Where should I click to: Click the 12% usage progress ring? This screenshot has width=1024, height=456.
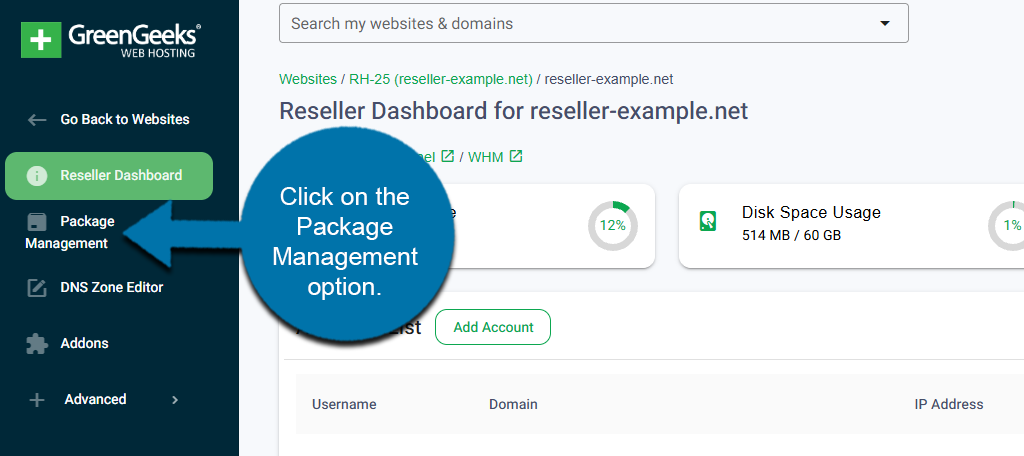[x=612, y=225]
